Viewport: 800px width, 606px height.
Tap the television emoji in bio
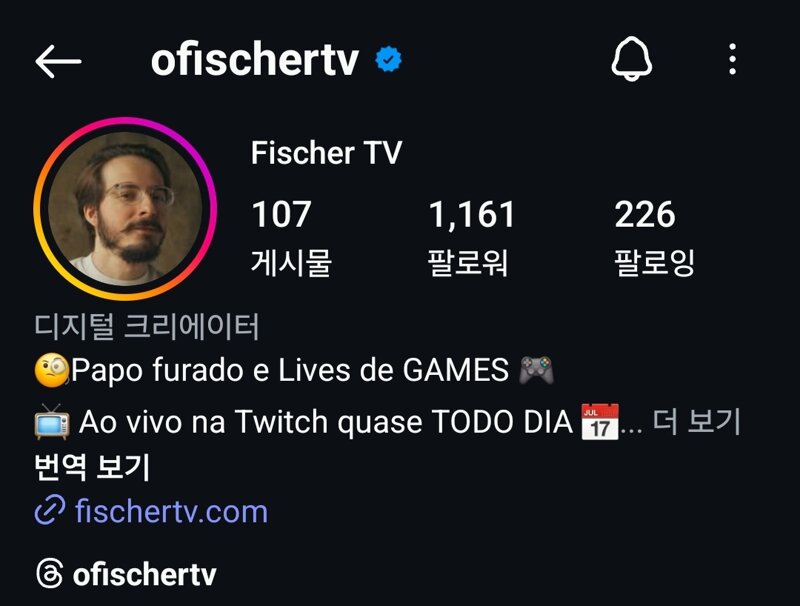(x=52, y=421)
